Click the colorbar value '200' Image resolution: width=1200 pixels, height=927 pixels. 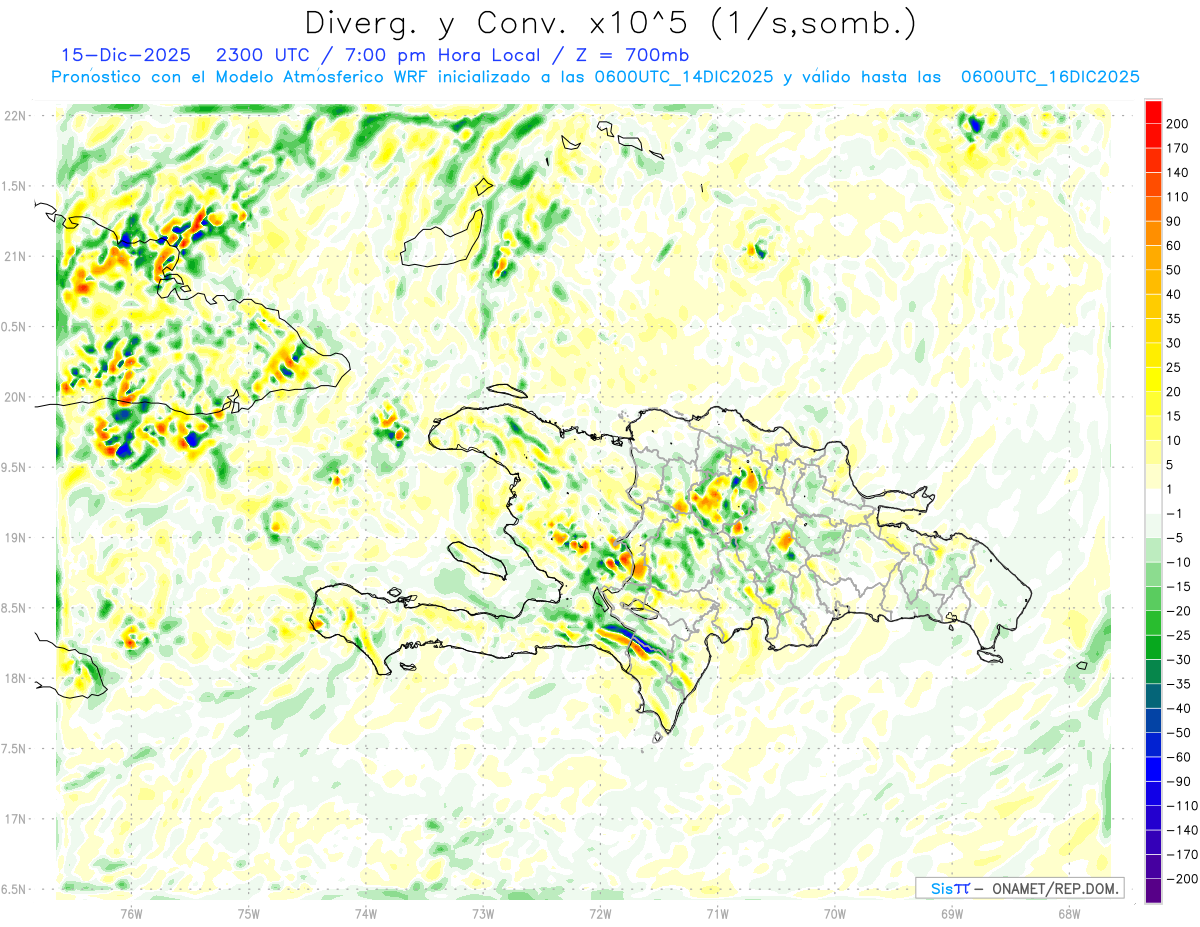pos(1178,122)
